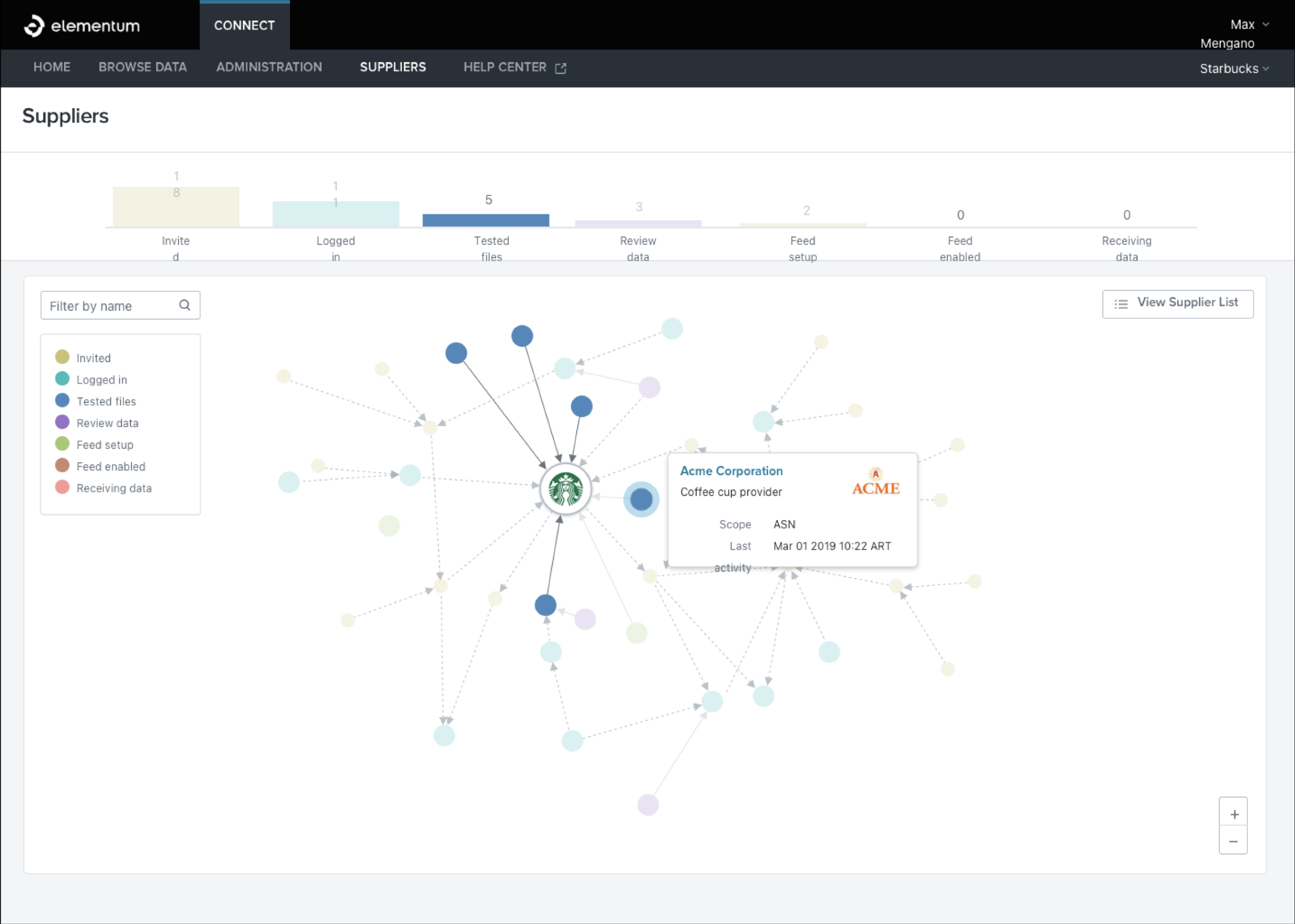The width and height of the screenshot is (1295, 924).
Task: Open the Acme Corporation link
Action: 731,470
